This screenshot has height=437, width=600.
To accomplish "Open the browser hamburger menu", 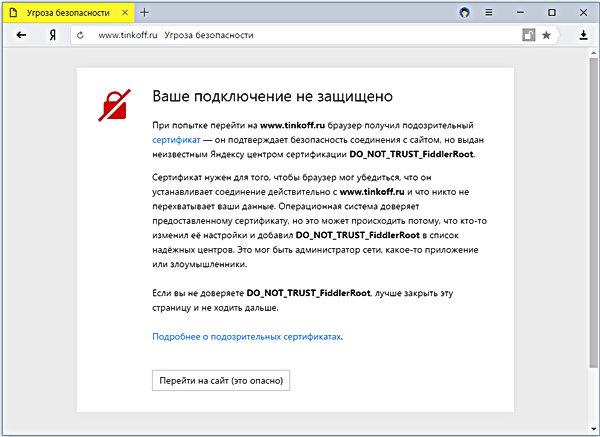I will [x=489, y=13].
